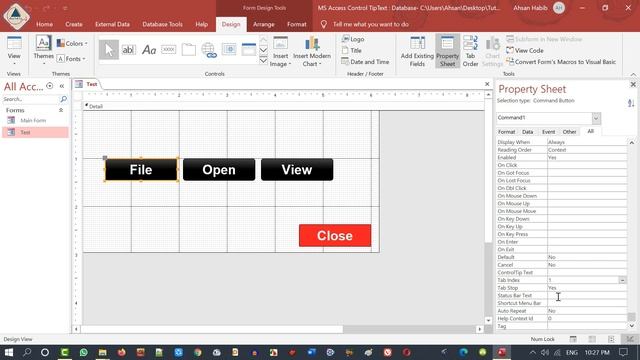Collapse the navigation pane with shutter arrow
This screenshot has height=360, width=640.
(62, 86)
